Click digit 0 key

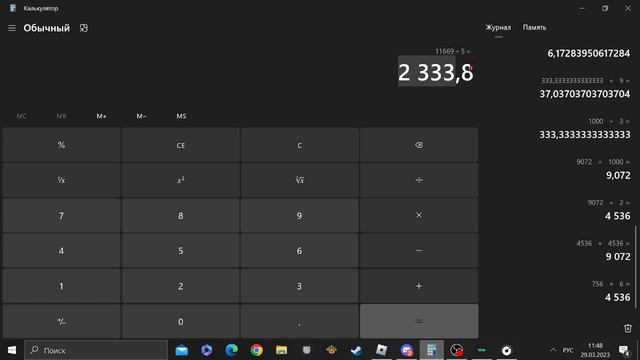pos(180,321)
